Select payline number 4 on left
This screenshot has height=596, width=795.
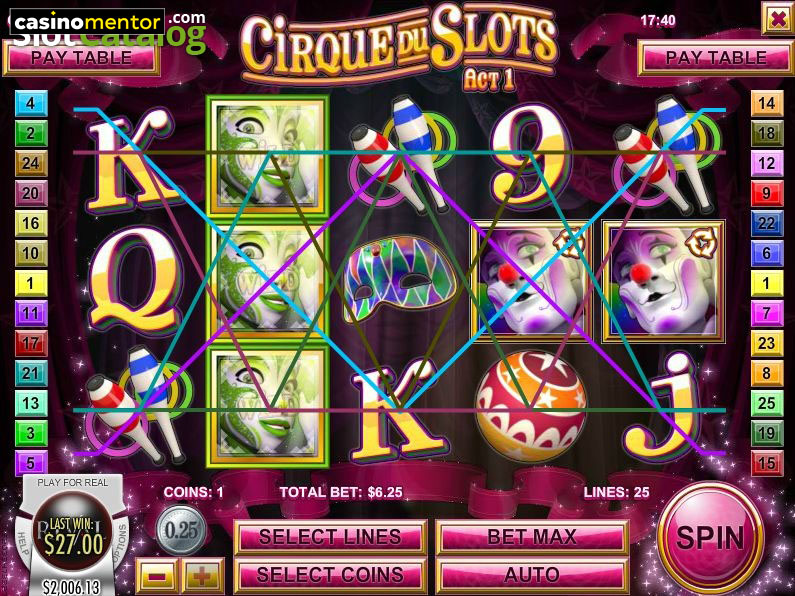[31, 103]
